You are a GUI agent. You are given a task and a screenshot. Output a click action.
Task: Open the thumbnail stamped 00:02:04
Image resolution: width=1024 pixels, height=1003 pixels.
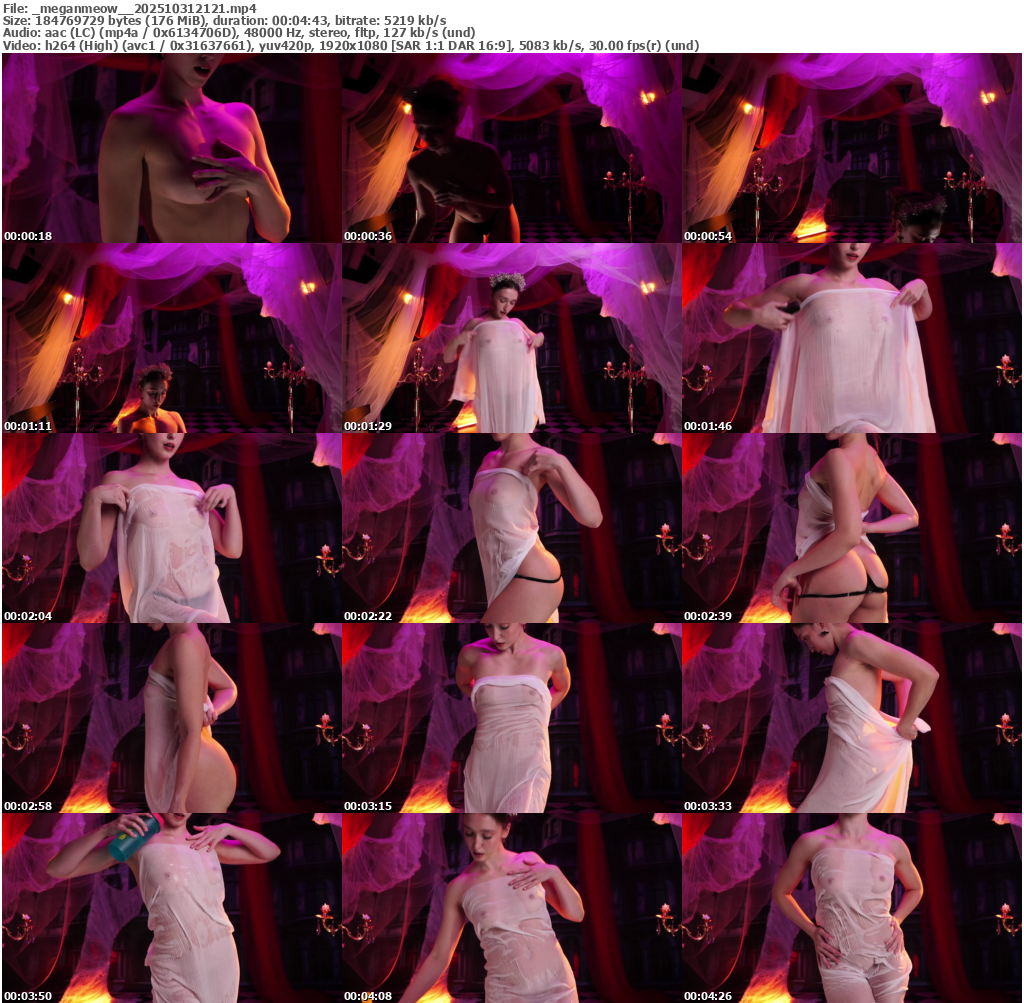pyautogui.click(x=171, y=528)
